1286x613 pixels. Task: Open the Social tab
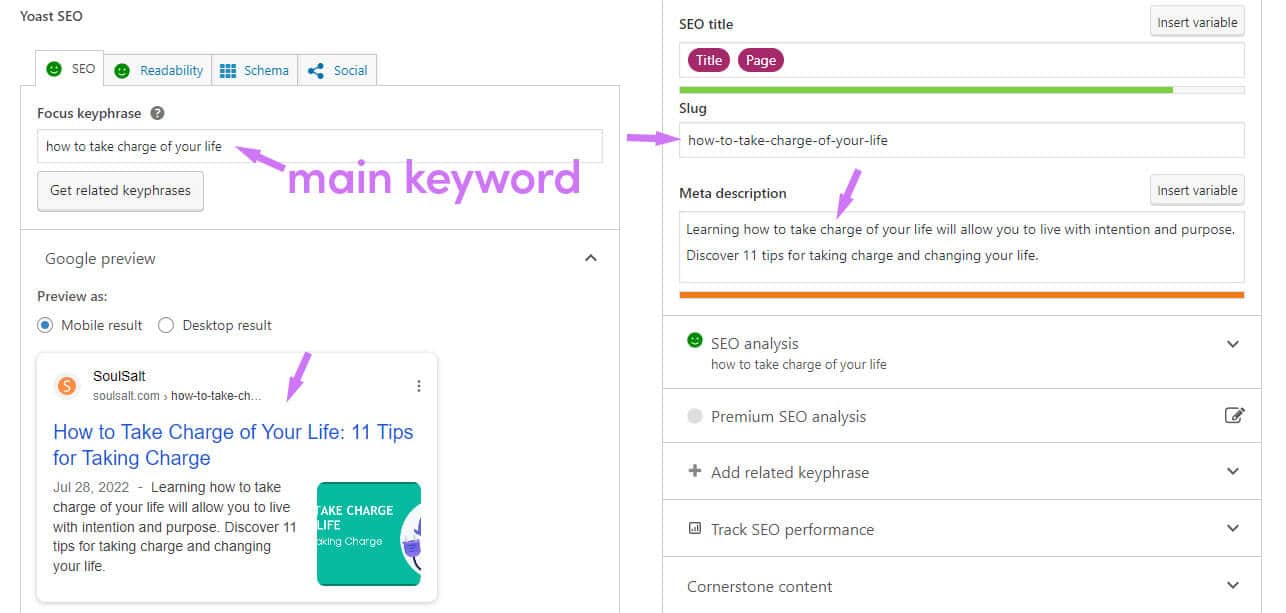(338, 70)
